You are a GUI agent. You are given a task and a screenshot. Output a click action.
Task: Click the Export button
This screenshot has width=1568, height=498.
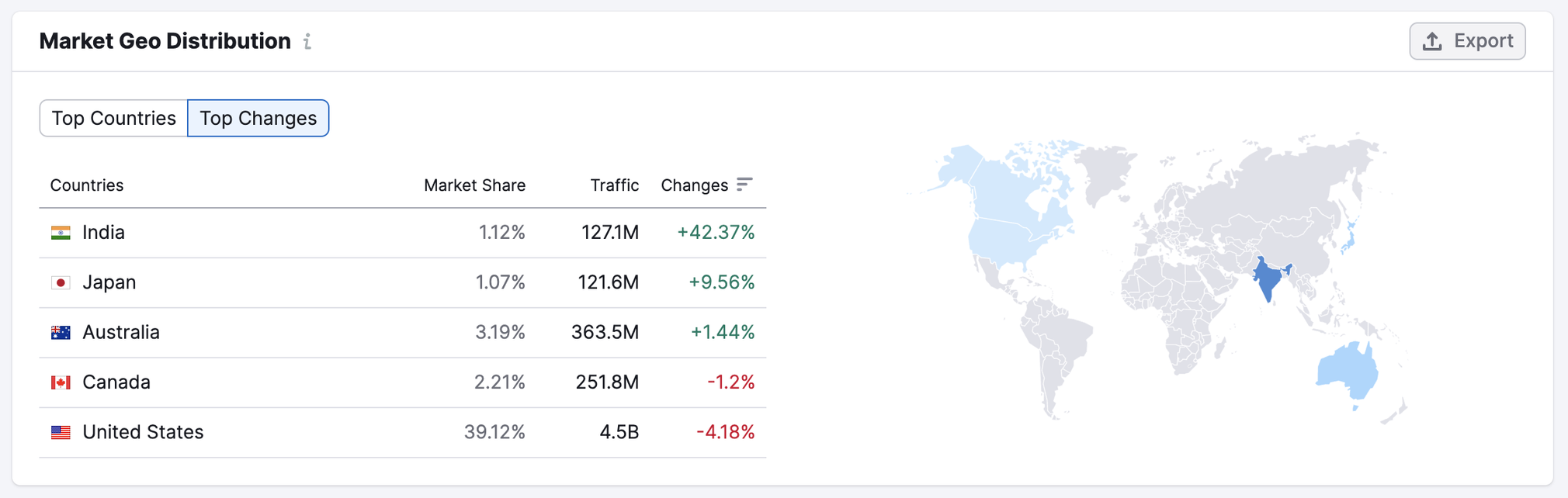tap(1467, 41)
